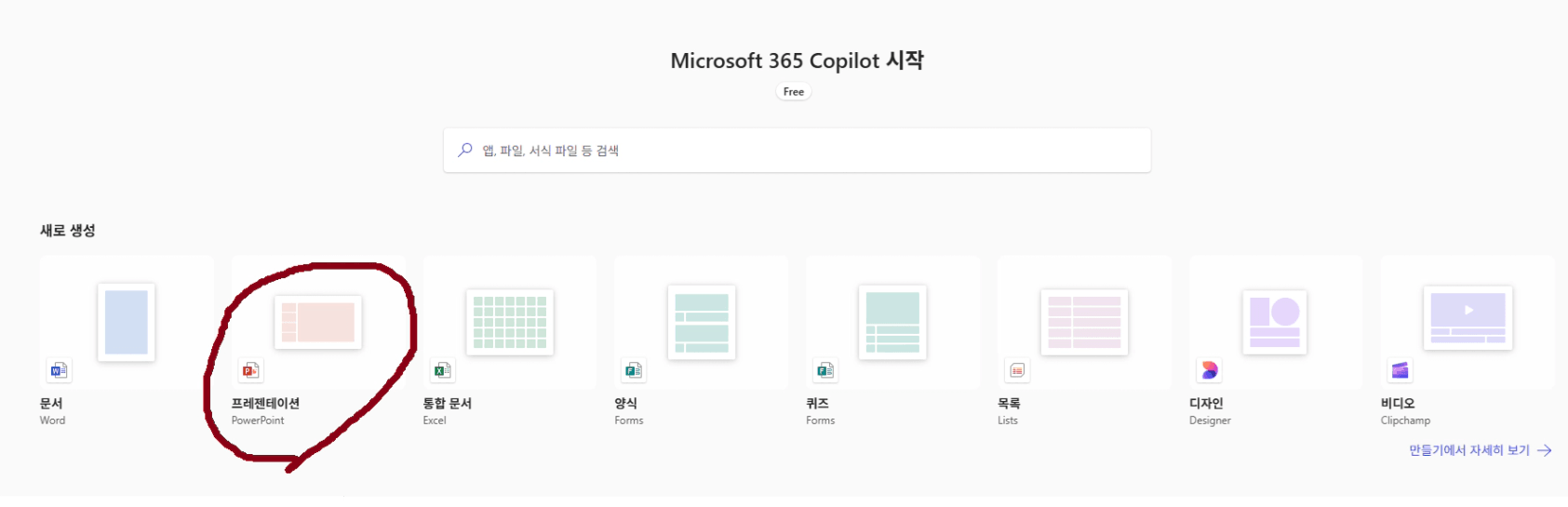
Task: Click the Clipchamp subtitle text
Action: point(1405,420)
